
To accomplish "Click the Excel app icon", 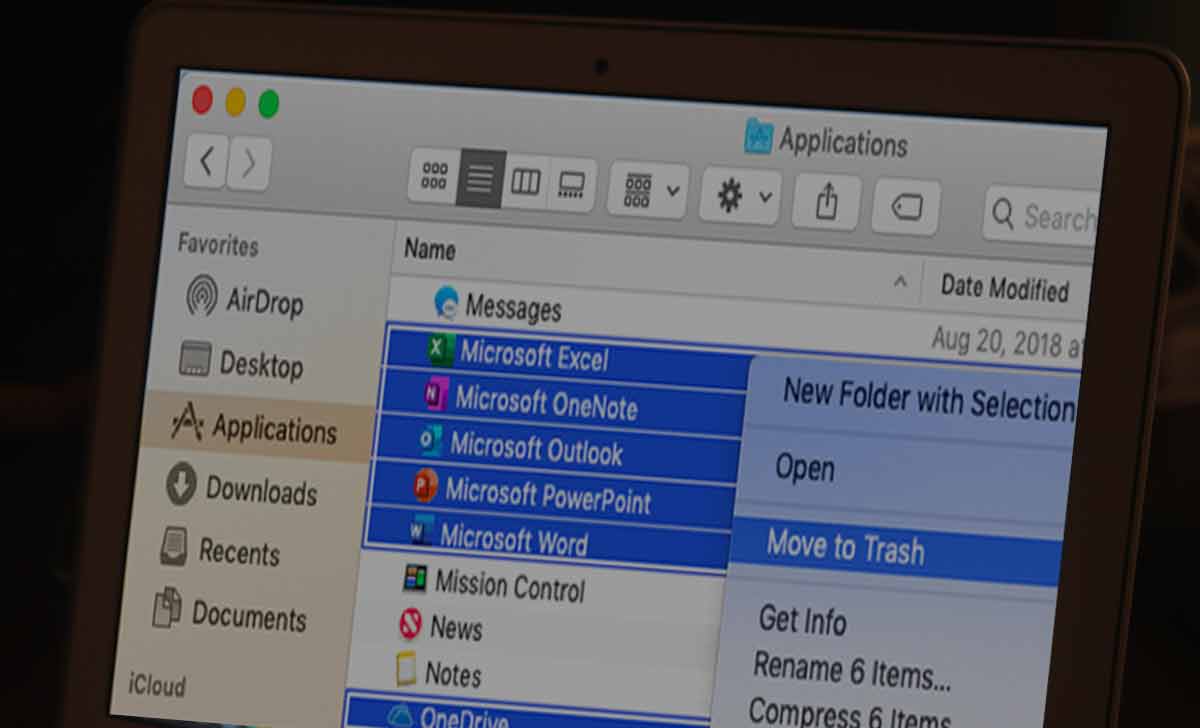I will (441, 349).
